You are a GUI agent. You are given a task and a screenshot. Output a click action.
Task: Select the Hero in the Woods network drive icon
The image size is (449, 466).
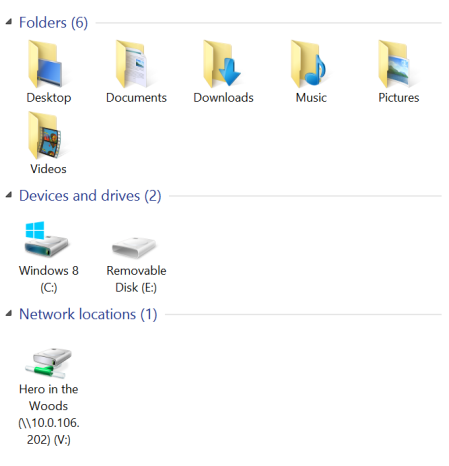pyautogui.click(x=49, y=363)
